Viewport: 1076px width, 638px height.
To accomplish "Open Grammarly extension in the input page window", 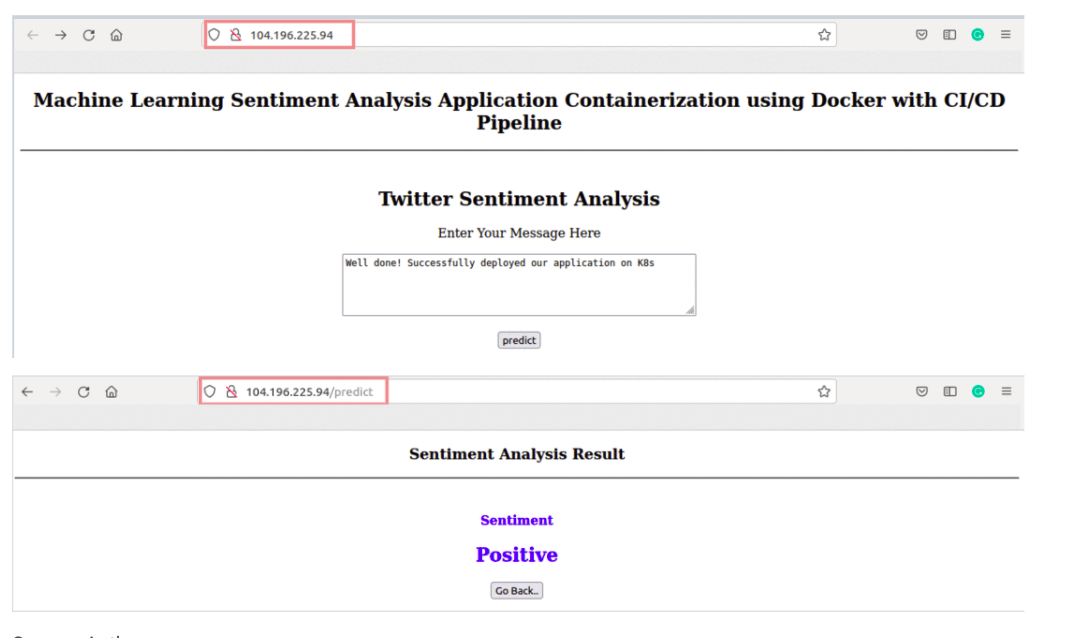I will pos(977,35).
